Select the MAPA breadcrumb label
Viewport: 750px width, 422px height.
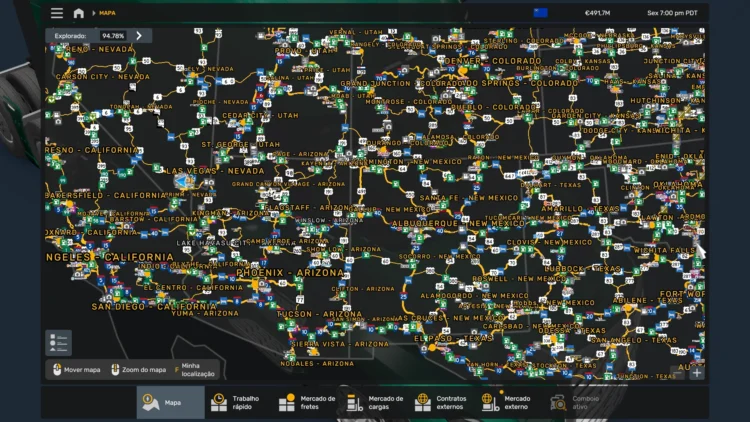tap(107, 13)
